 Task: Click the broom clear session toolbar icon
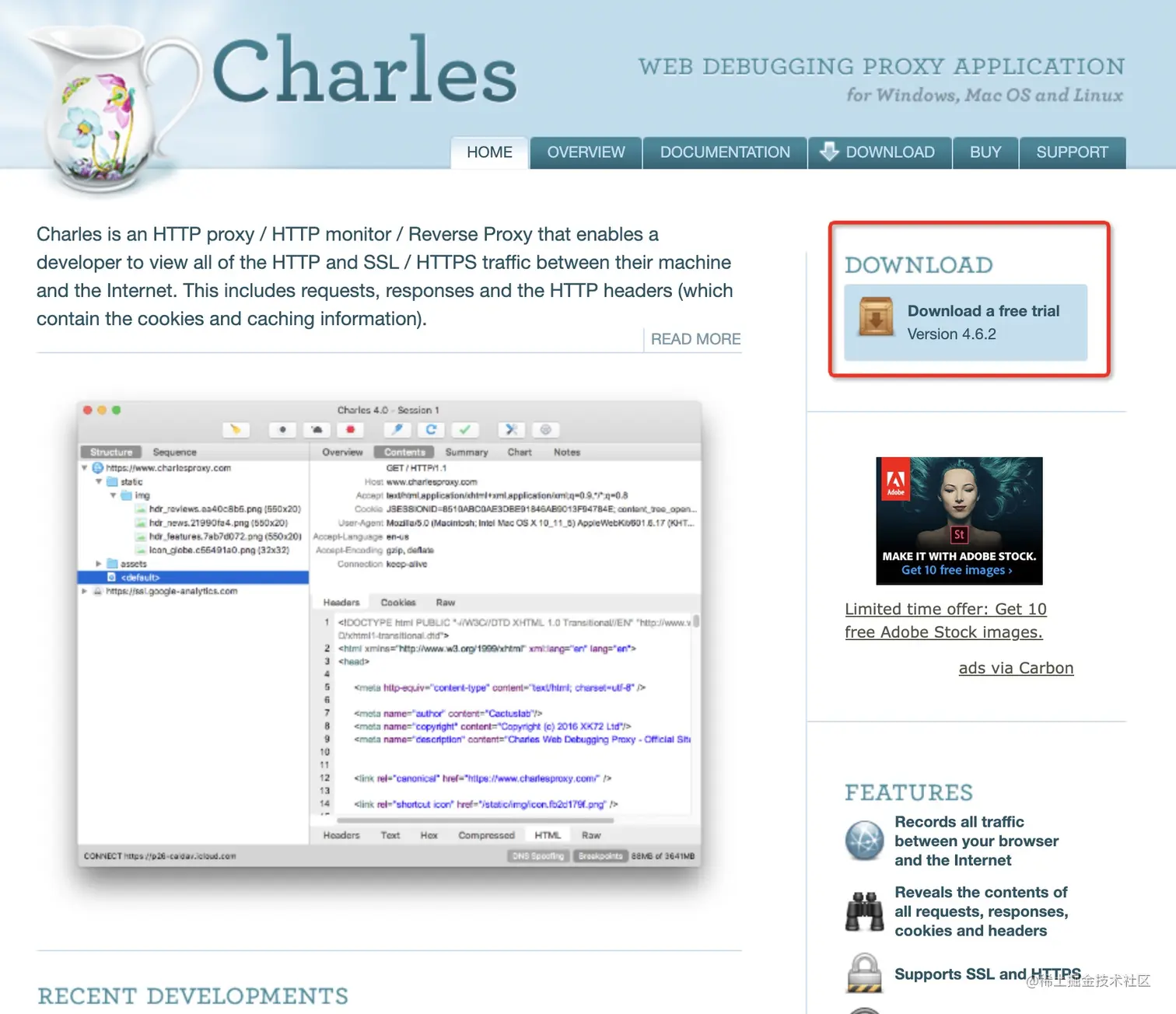(236, 429)
